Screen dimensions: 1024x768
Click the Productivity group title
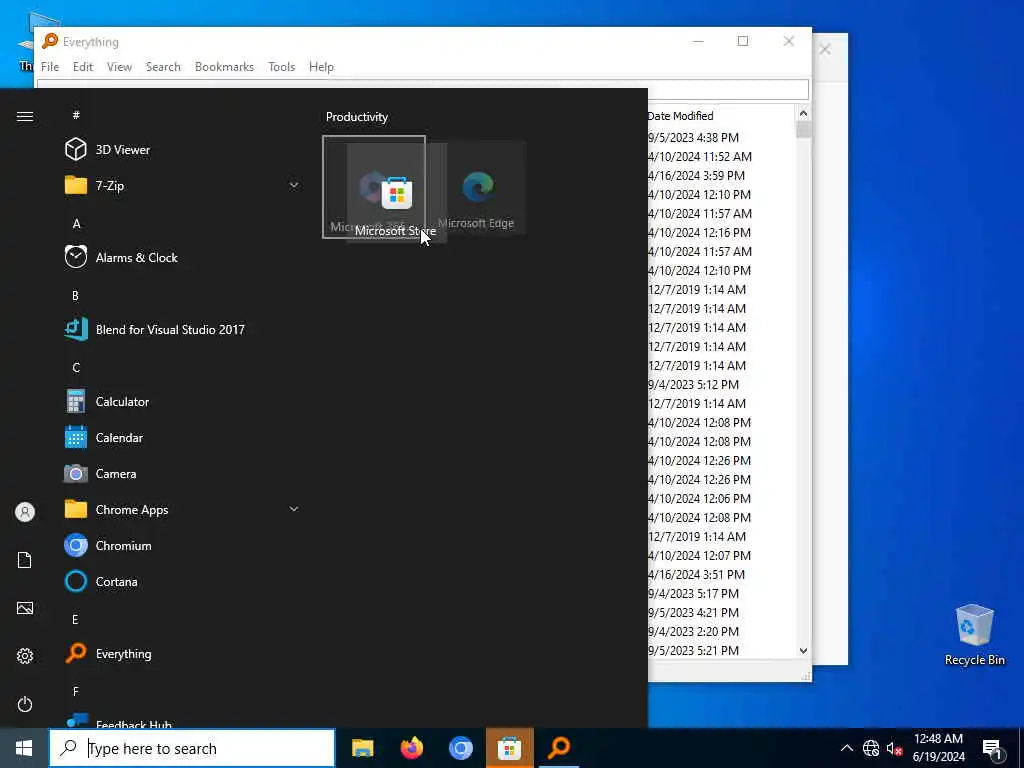click(357, 117)
